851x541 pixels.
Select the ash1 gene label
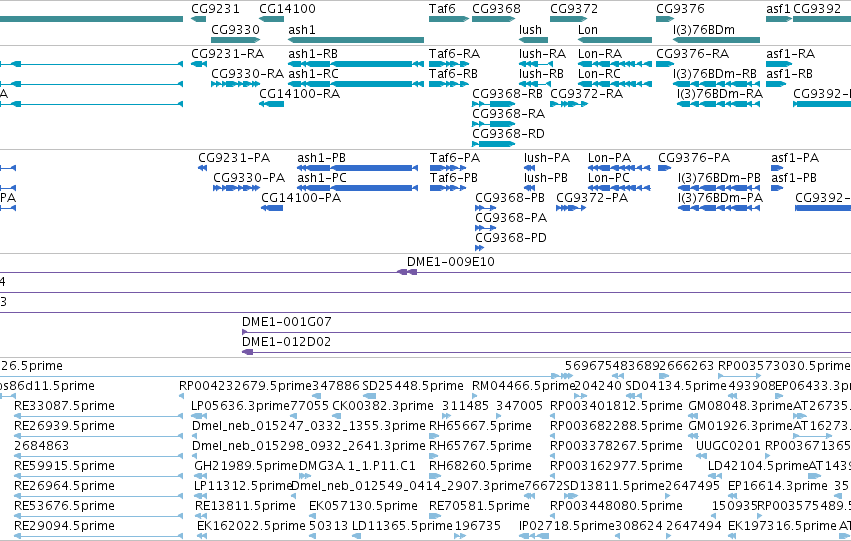(x=302, y=29)
